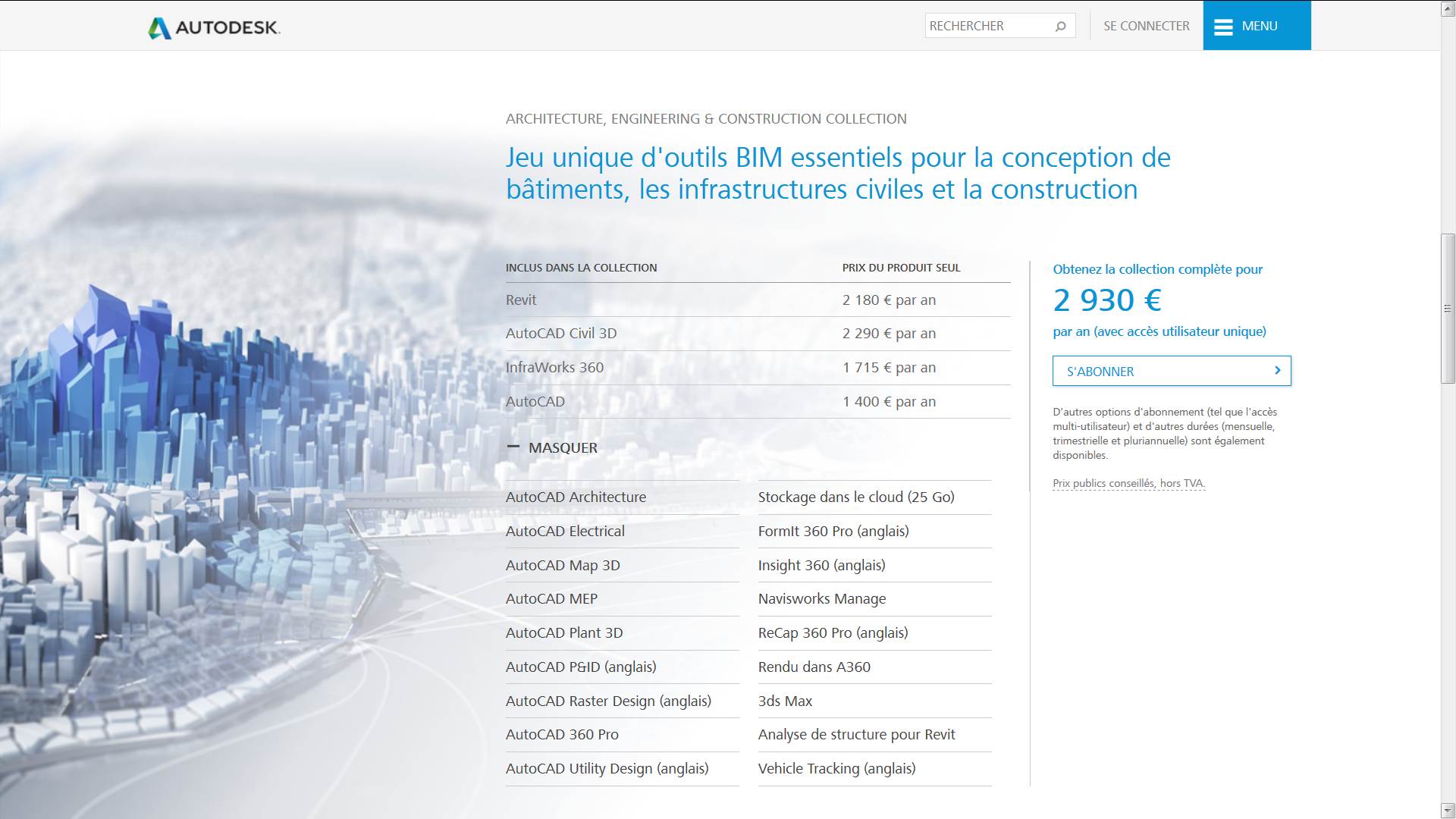This screenshot has height=819, width=1456.
Task: Select Analyse de structure pour Revit
Action: coord(856,734)
